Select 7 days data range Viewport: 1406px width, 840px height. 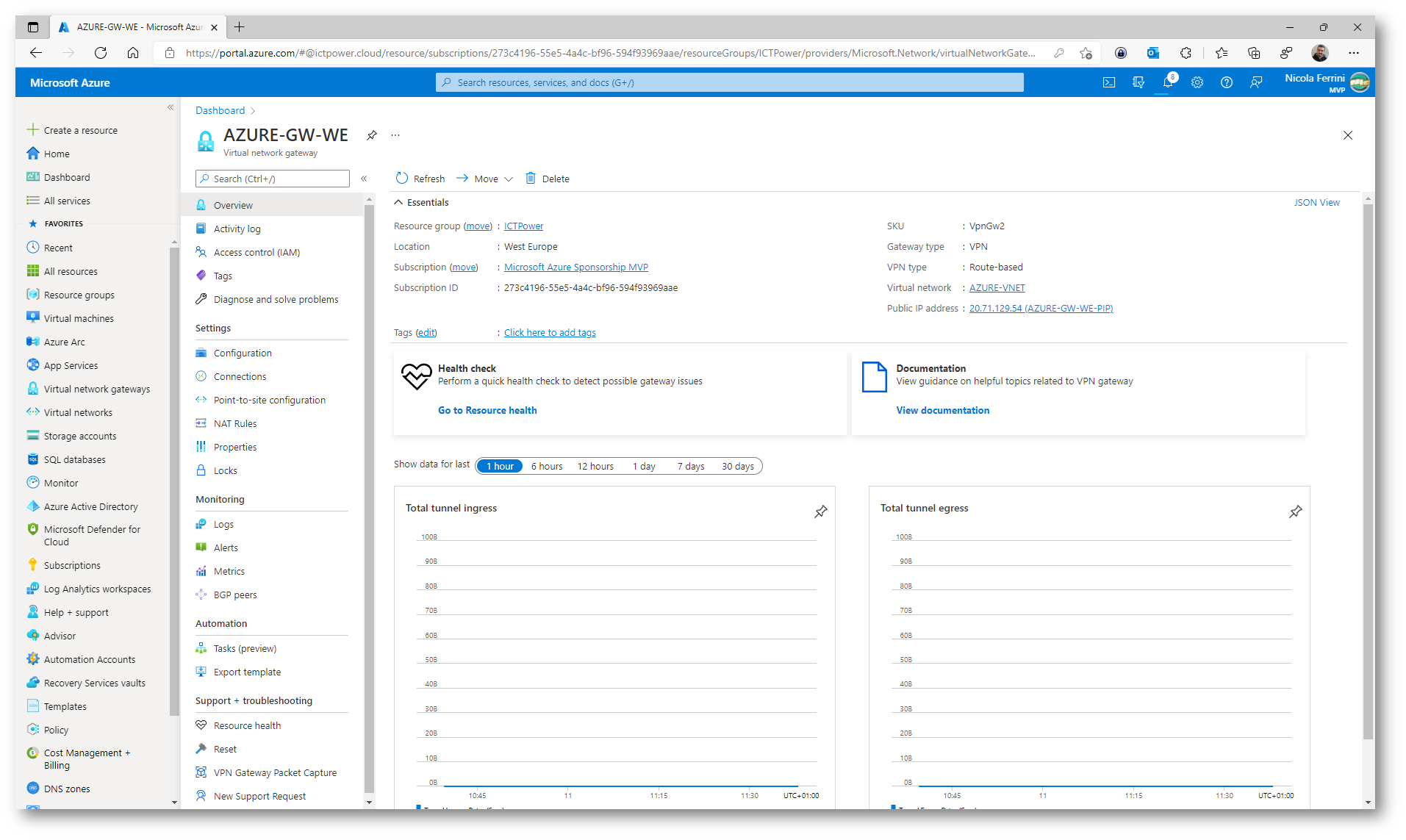pos(691,466)
